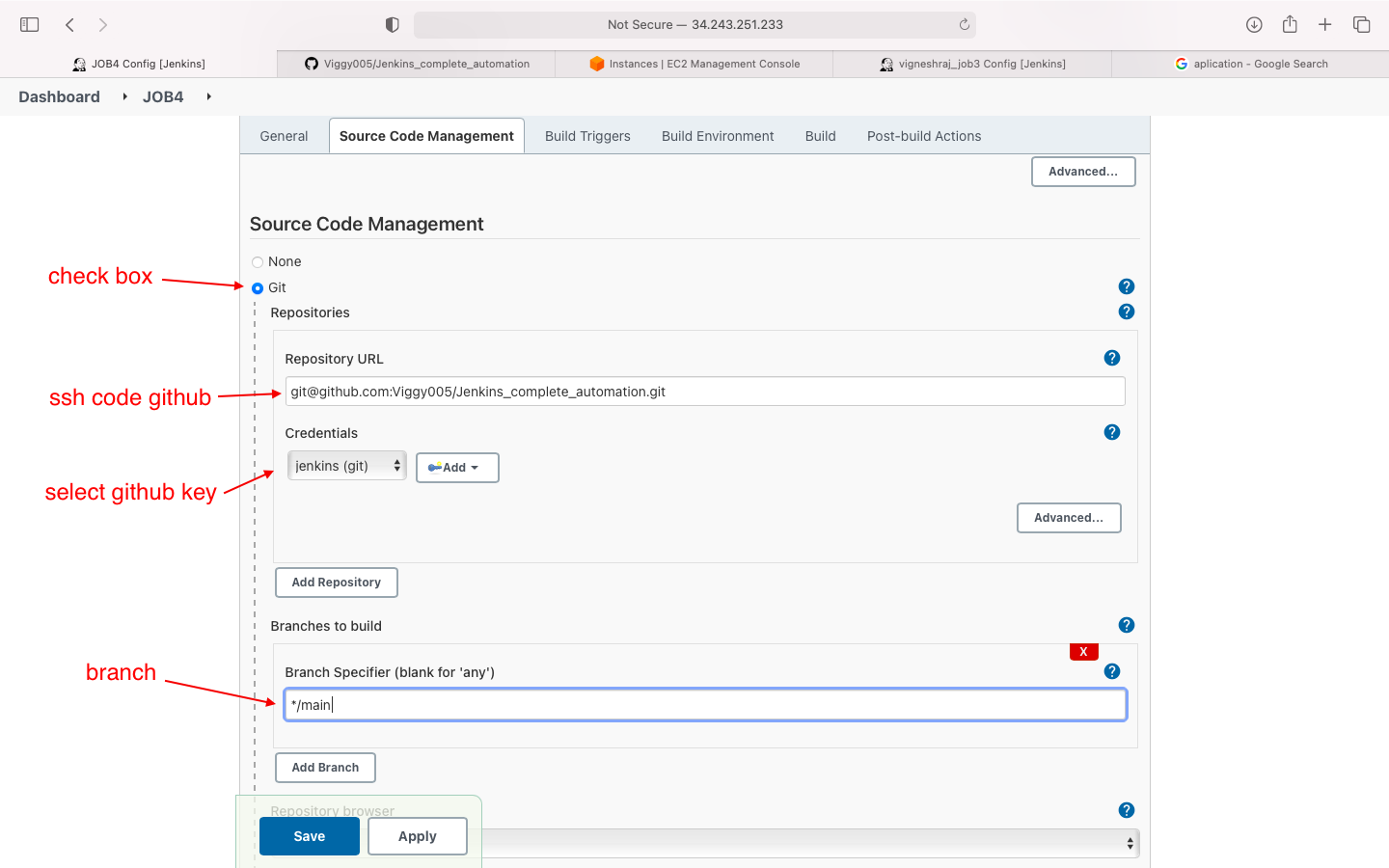Open the JOB4 breadcrumb link

click(x=163, y=96)
